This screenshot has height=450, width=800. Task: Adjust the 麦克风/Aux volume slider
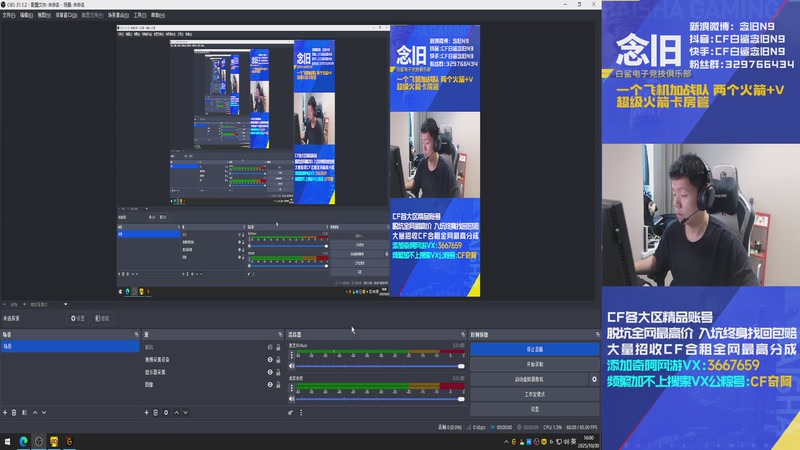coord(380,366)
